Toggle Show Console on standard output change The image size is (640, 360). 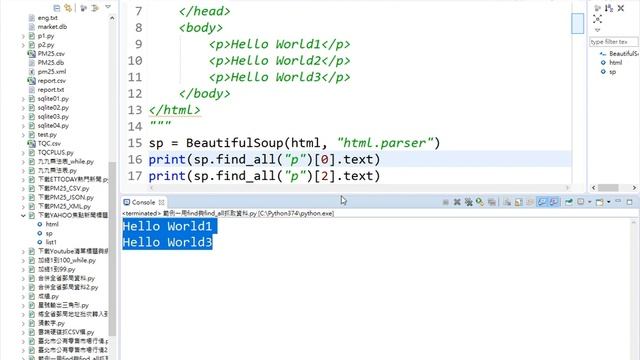tap(542, 202)
